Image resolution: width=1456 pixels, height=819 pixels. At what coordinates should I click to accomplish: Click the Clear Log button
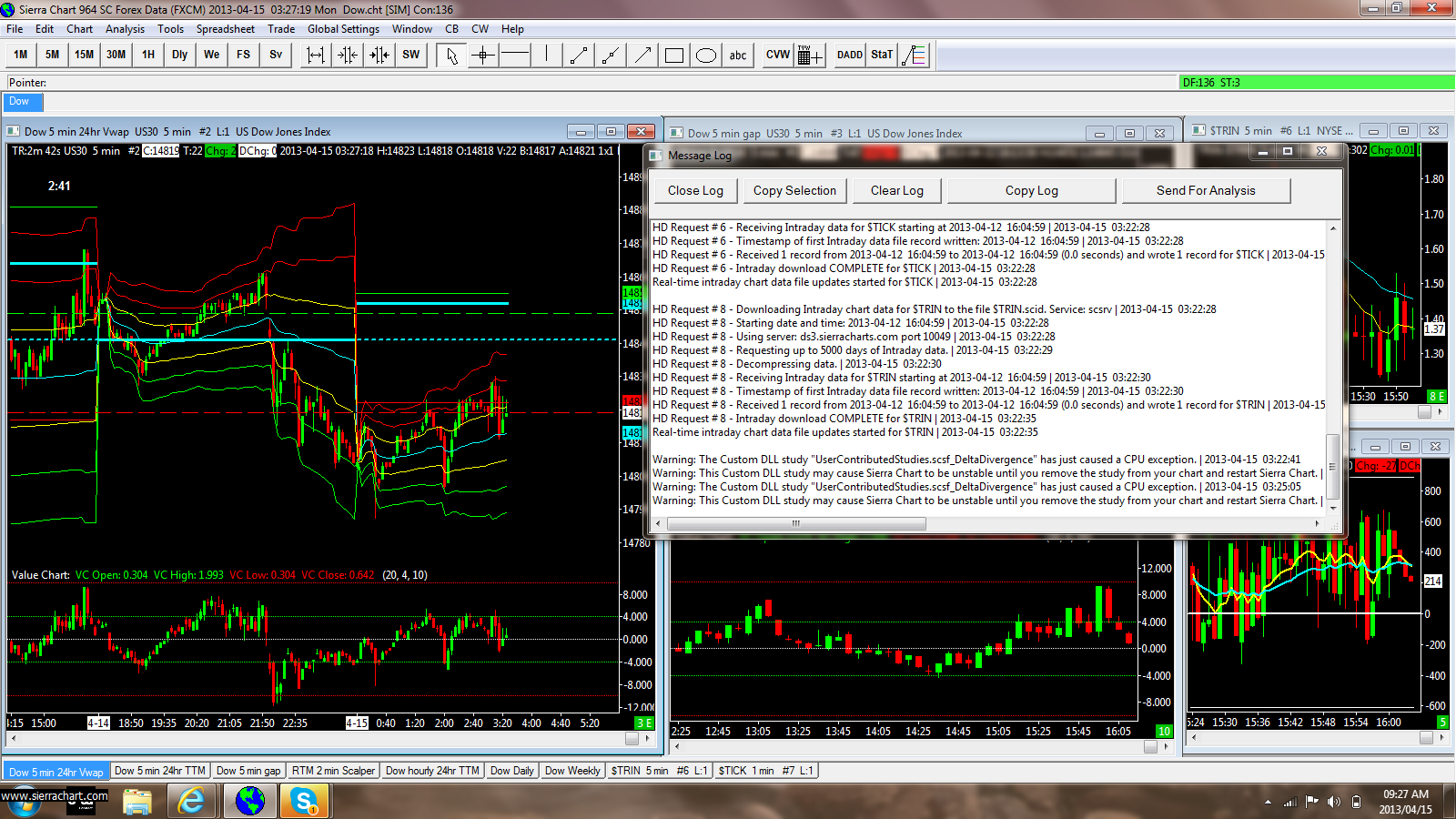pos(897,191)
